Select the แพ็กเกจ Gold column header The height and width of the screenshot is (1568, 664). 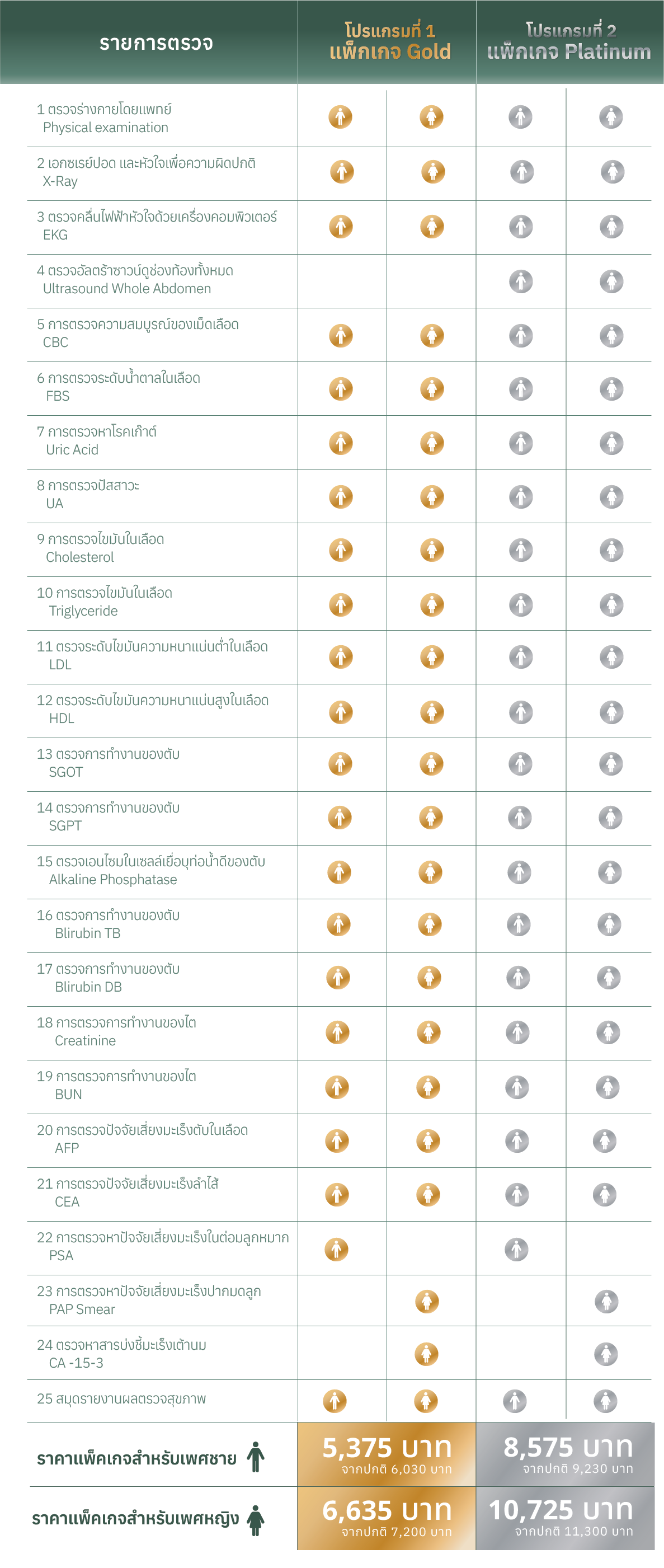tap(389, 43)
